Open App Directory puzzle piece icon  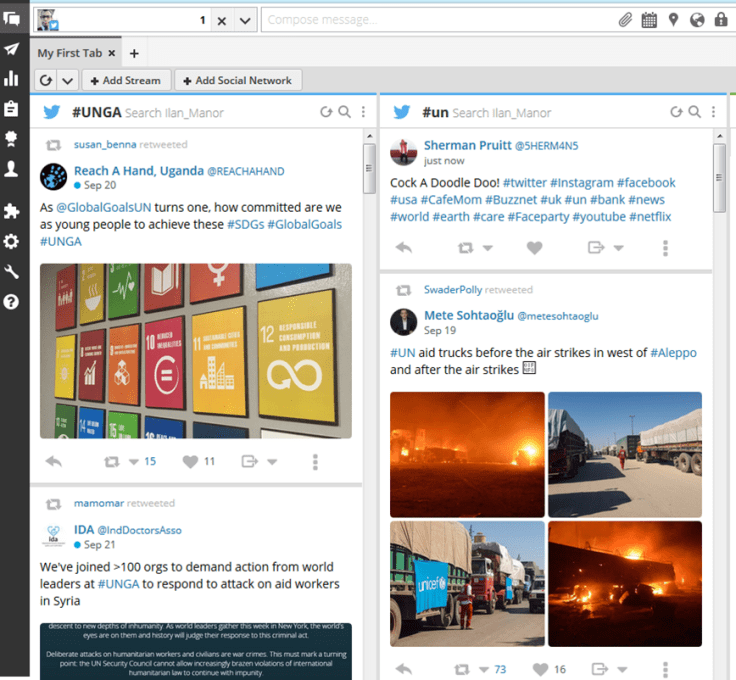pyautogui.click(x=12, y=211)
